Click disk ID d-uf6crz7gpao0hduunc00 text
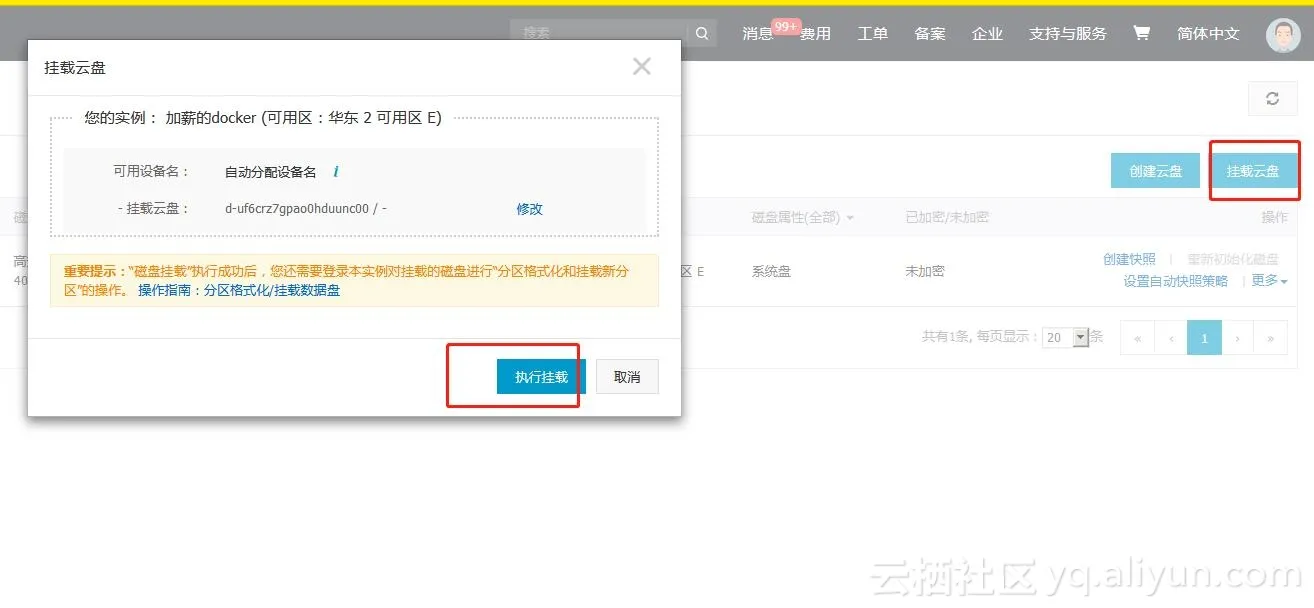1314x608 pixels. point(297,209)
